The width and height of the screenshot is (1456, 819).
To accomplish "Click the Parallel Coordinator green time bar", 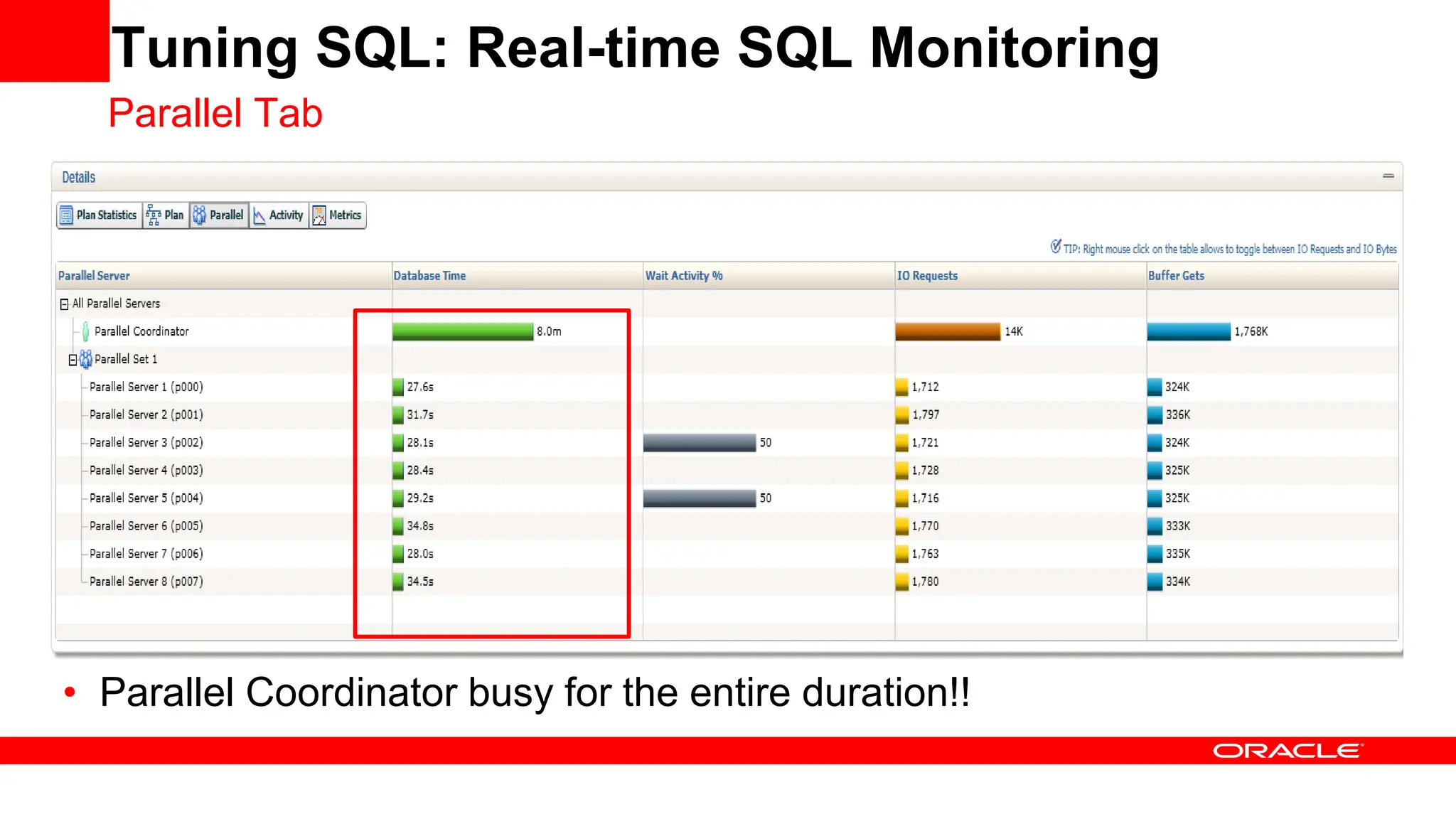I will (x=462, y=331).
